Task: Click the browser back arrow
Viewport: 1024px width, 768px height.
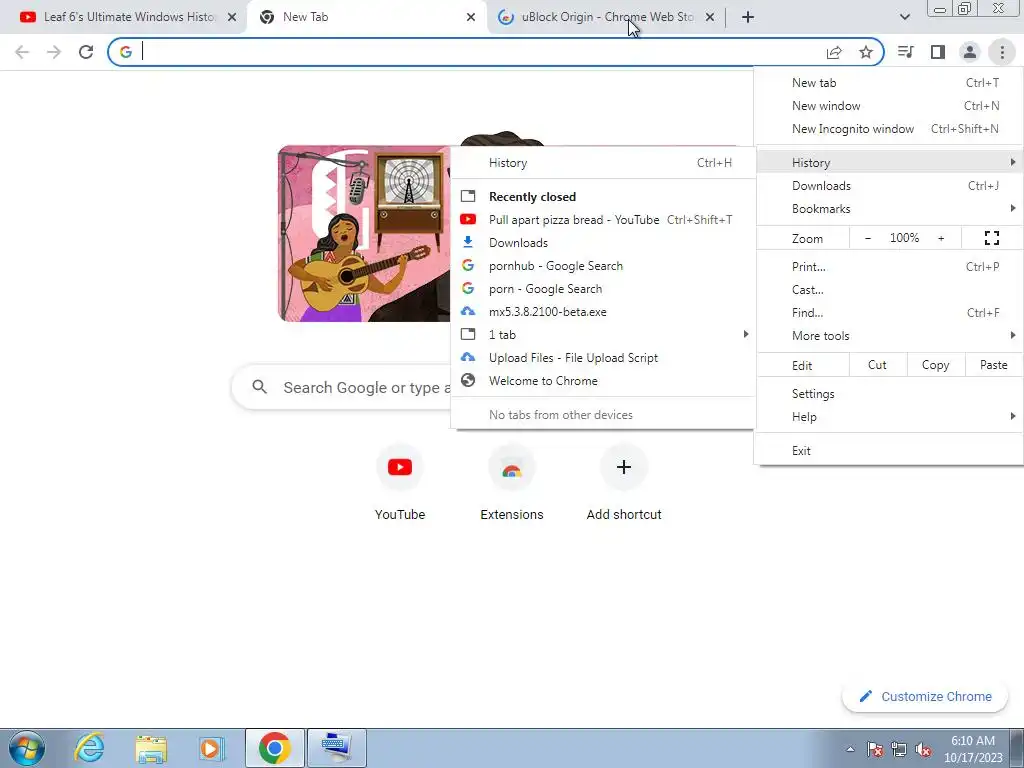Action: [x=22, y=52]
